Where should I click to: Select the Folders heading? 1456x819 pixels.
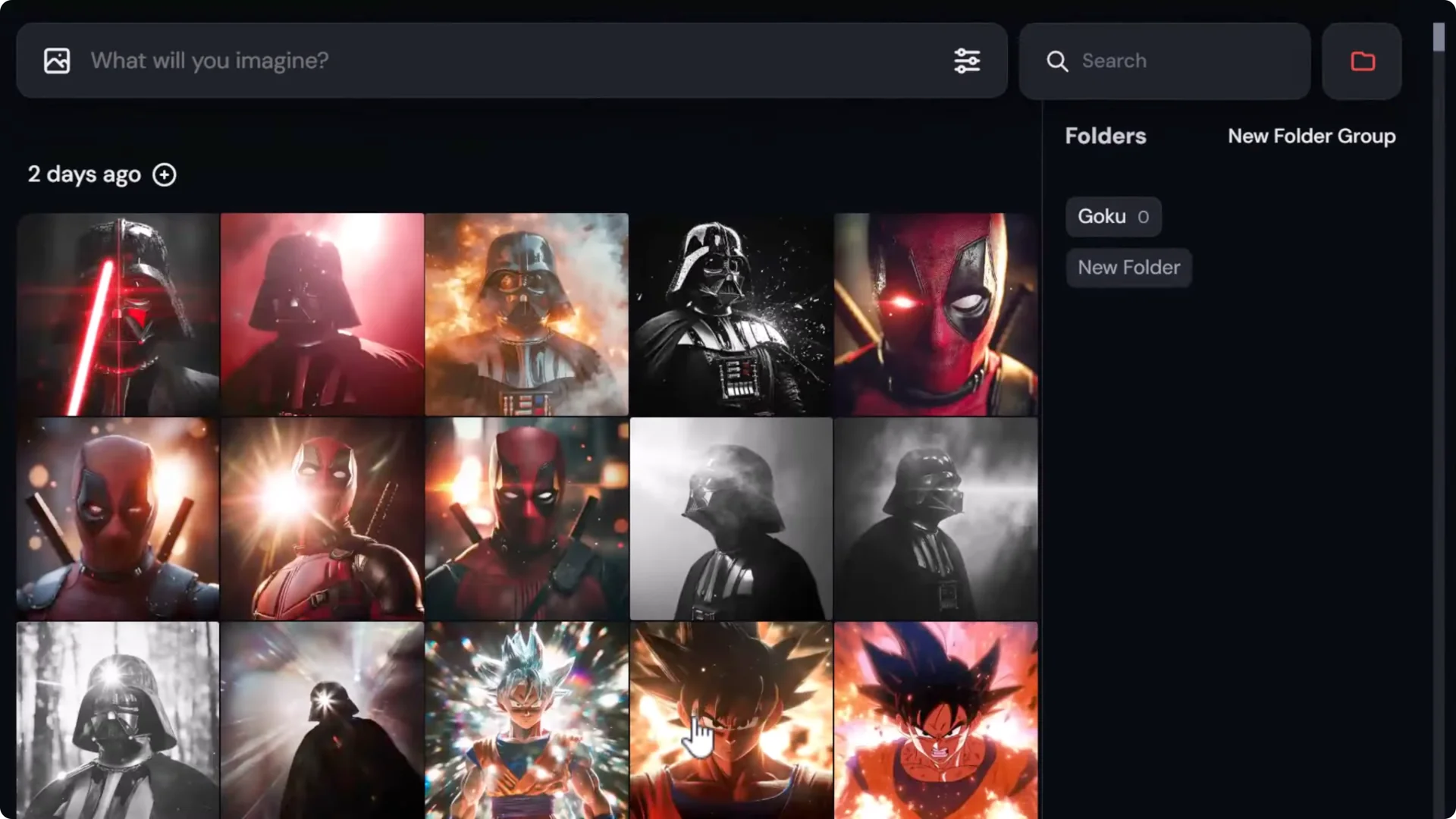(1105, 136)
